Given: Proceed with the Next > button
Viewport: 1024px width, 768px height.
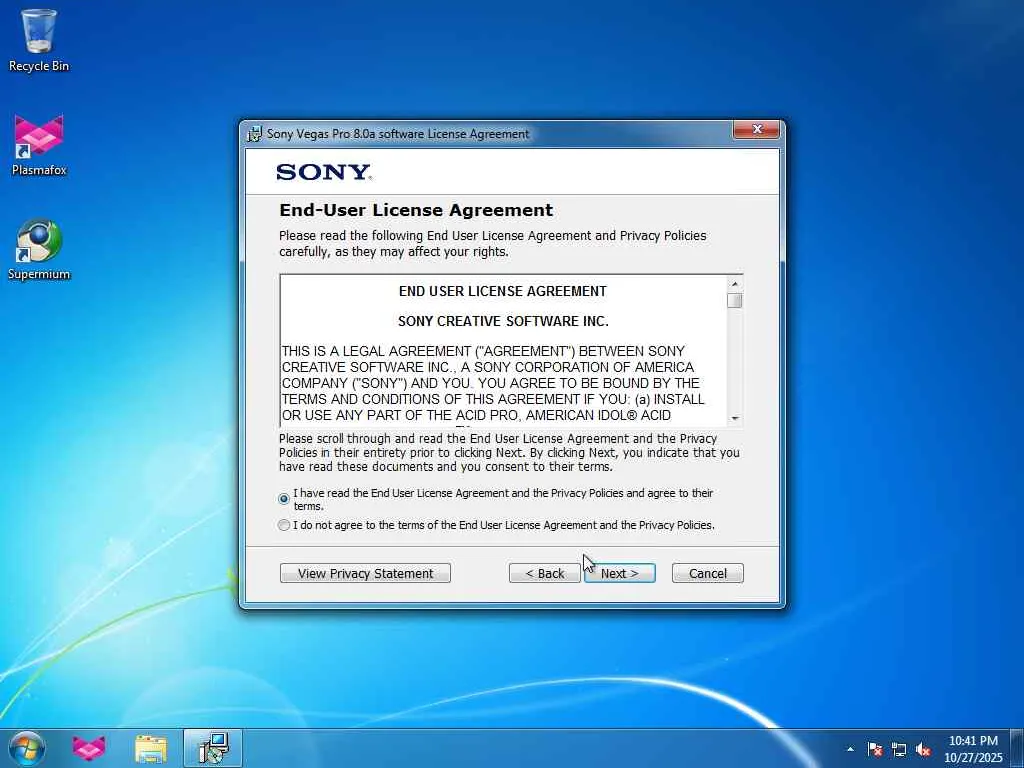Looking at the screenshot, I should [620, 573].
